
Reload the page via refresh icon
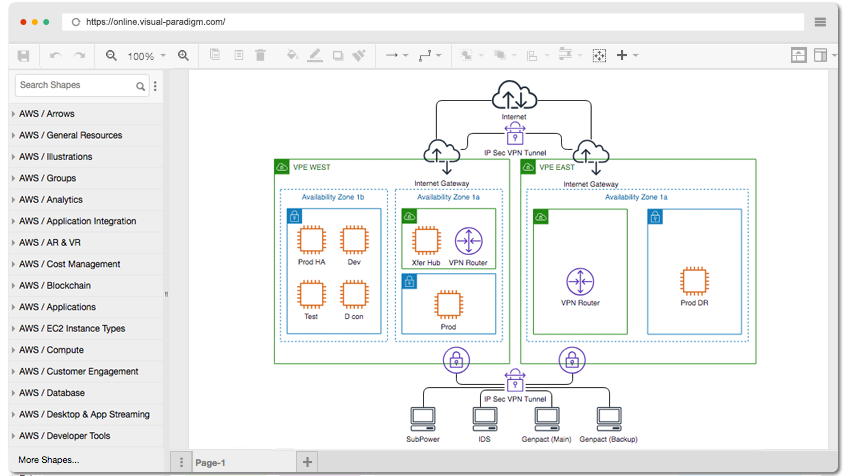(76, 22)
